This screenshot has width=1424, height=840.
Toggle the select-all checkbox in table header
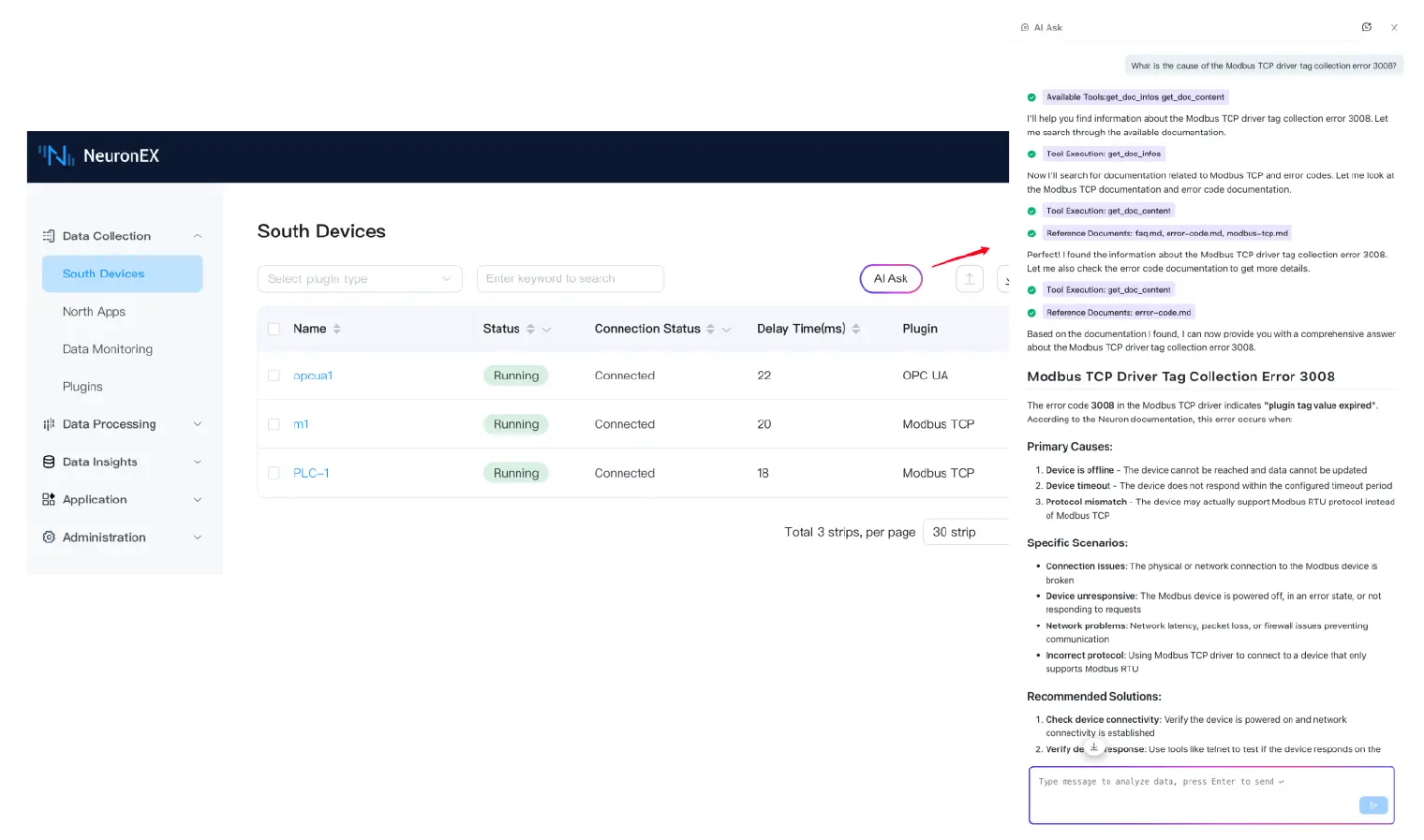[274, 329]
